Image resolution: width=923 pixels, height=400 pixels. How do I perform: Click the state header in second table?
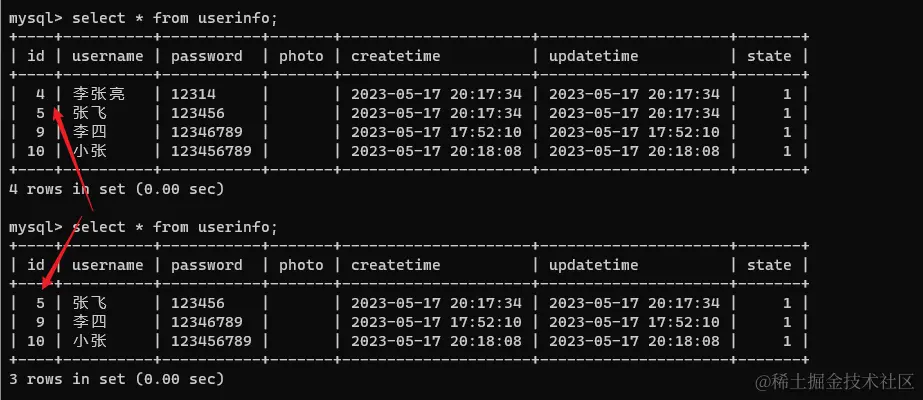(x=769, y=265)
